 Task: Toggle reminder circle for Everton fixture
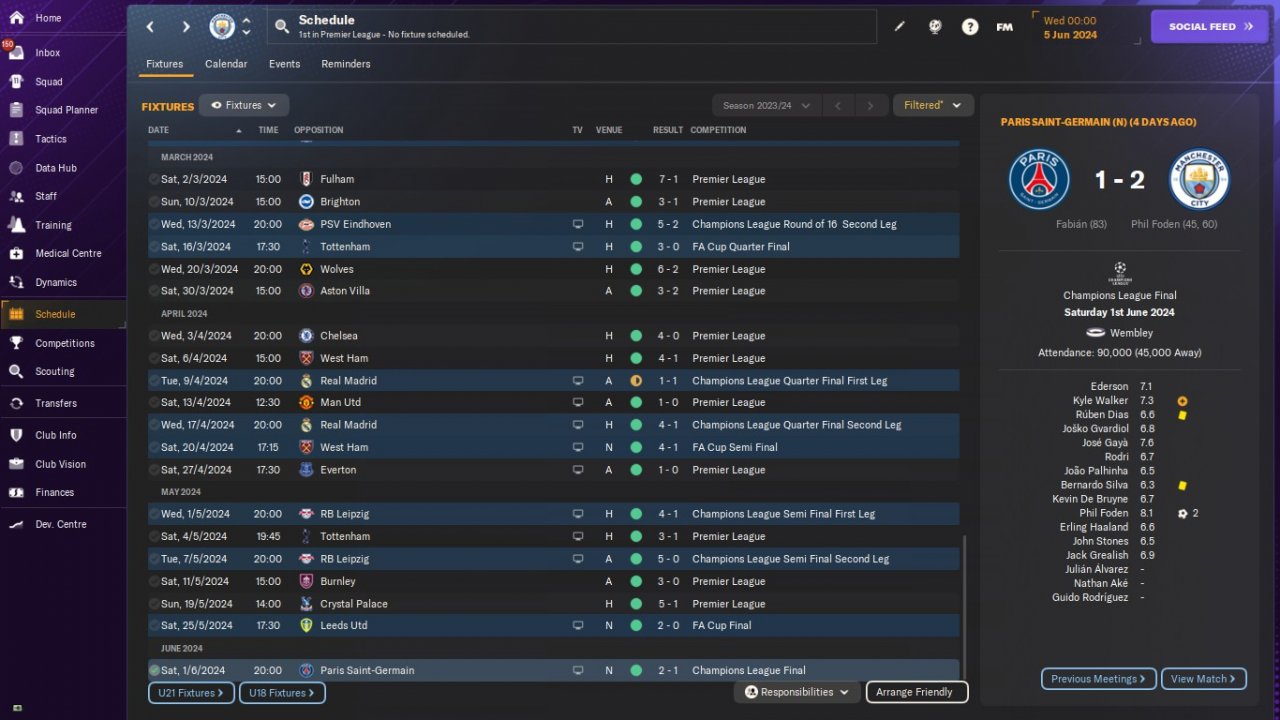tap(154, 470)
